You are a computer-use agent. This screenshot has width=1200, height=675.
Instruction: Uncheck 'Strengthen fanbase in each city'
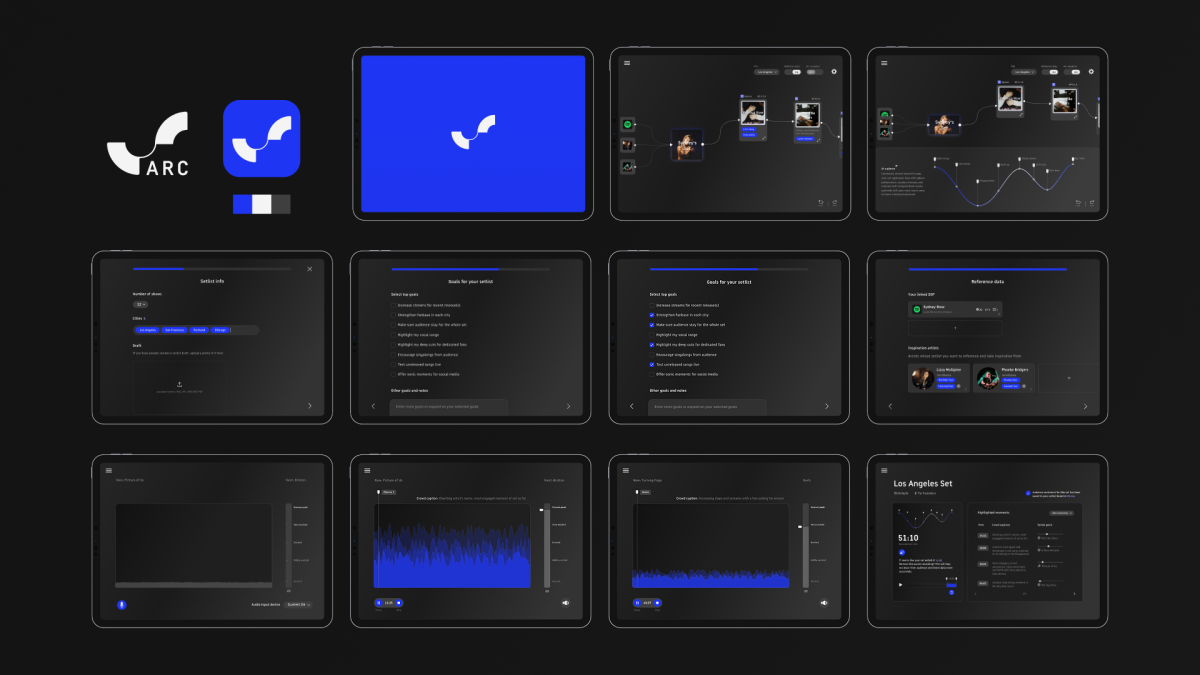652,315
